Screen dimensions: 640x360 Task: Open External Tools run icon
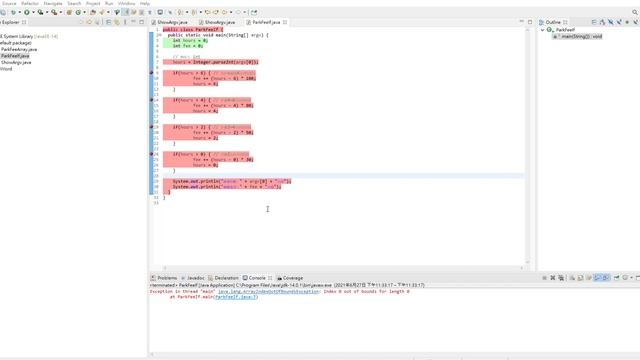53,12
